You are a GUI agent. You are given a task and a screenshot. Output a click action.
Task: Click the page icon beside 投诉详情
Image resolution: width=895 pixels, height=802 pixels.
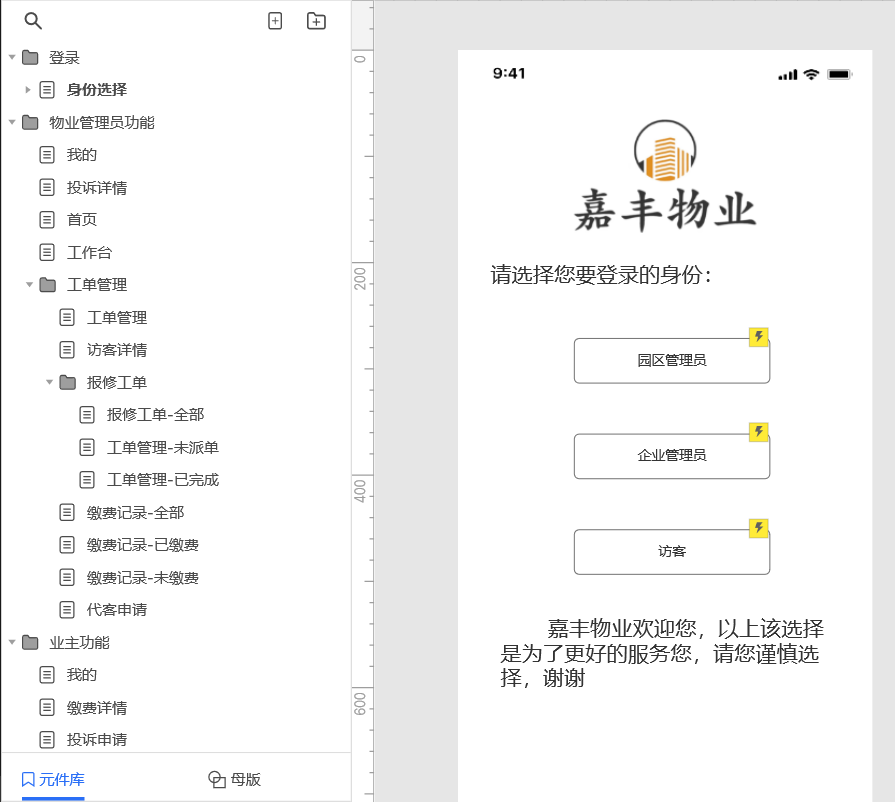(x=47, y=187)
